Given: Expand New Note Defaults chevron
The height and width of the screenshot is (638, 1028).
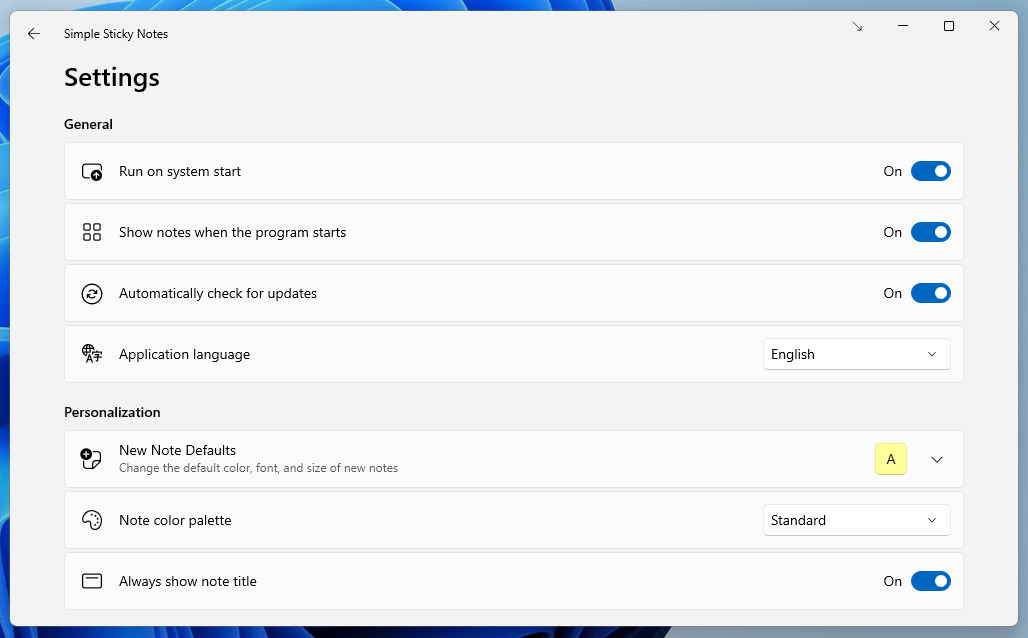Looking at the screenshot, I should pos(937,460).
